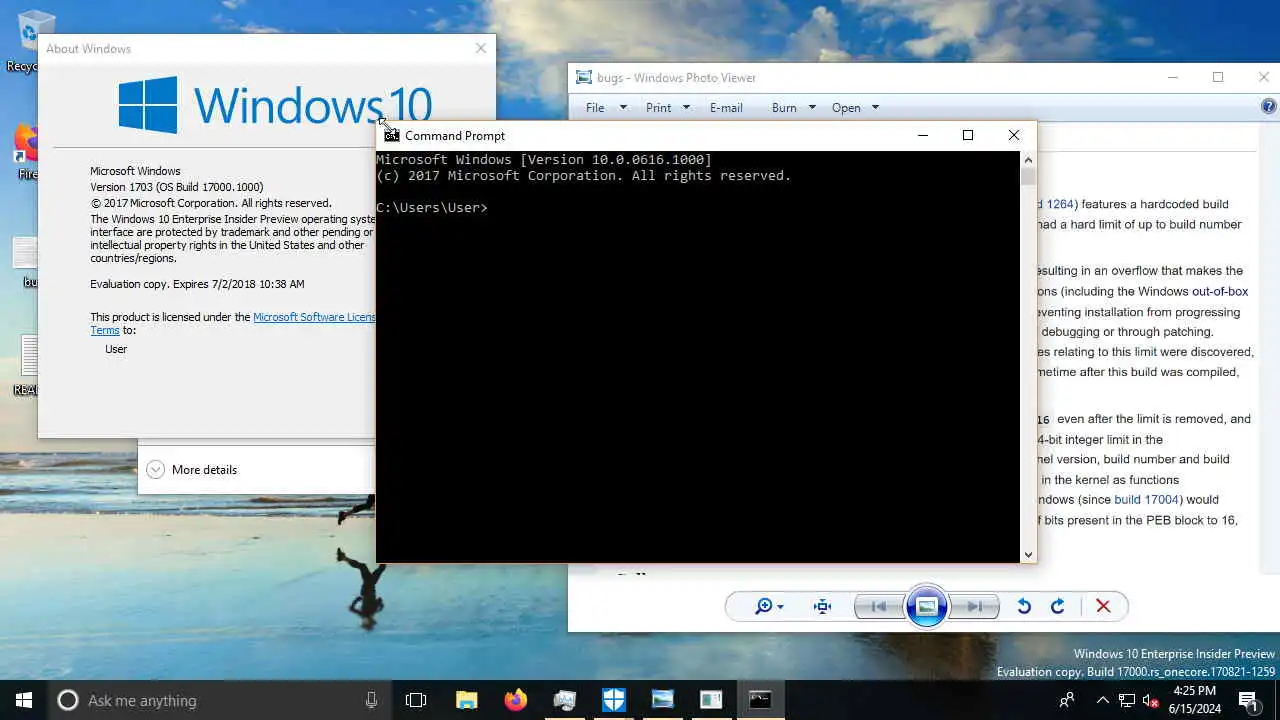The height and width of the screenshot is (720, 1280).
Task: Click the actual size button in Photo Viewer
Action: [x=822, y=606]
